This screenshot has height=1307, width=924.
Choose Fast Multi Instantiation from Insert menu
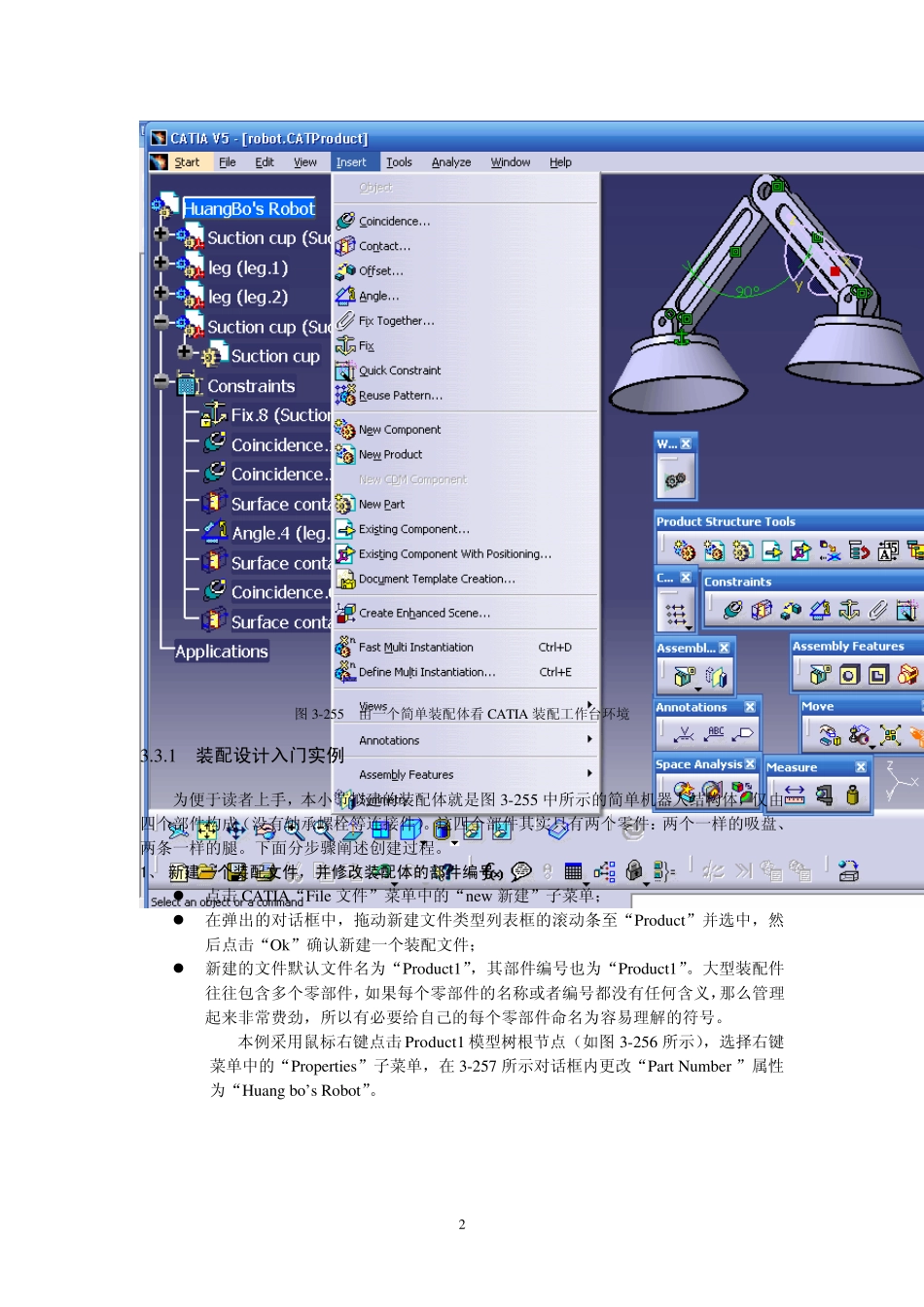pos(467,647)
